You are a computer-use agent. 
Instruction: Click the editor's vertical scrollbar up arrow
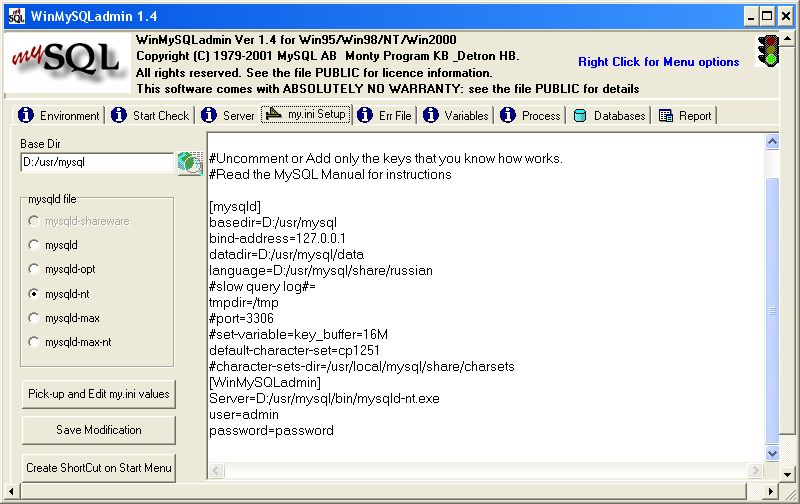(x=772, y=142)
